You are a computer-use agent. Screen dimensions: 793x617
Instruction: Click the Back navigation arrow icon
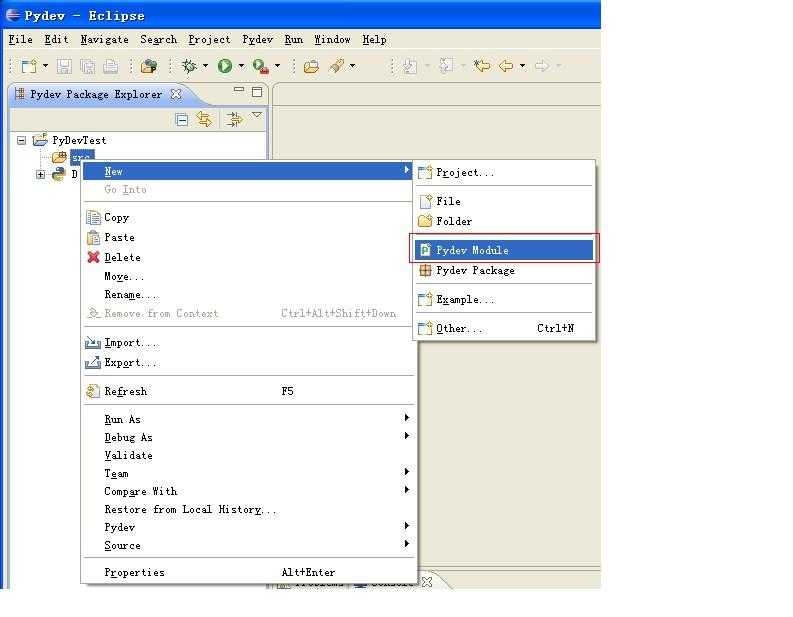point(506,66)
